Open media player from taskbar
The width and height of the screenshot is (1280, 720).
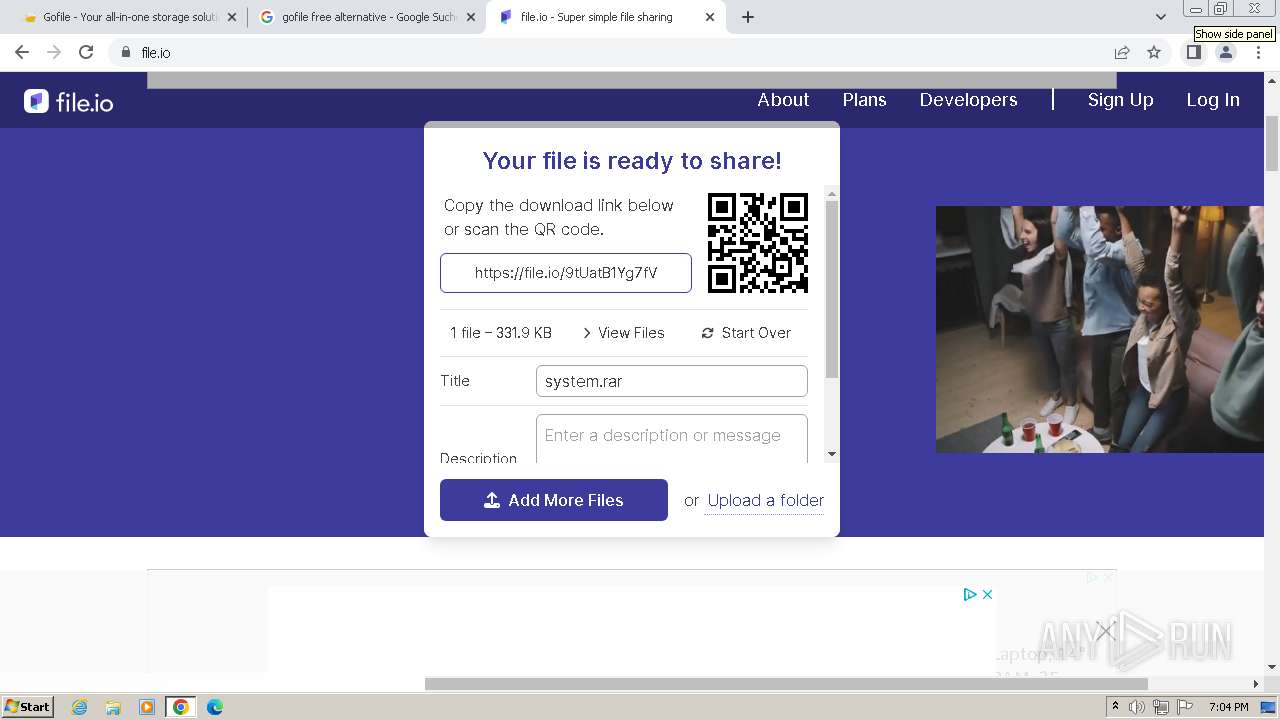147,707
